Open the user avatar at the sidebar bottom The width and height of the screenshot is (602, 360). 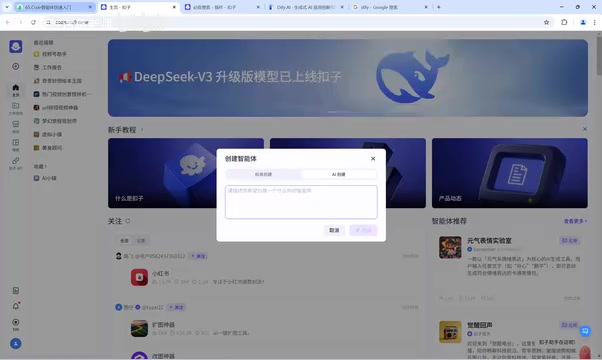click(16, 343)
